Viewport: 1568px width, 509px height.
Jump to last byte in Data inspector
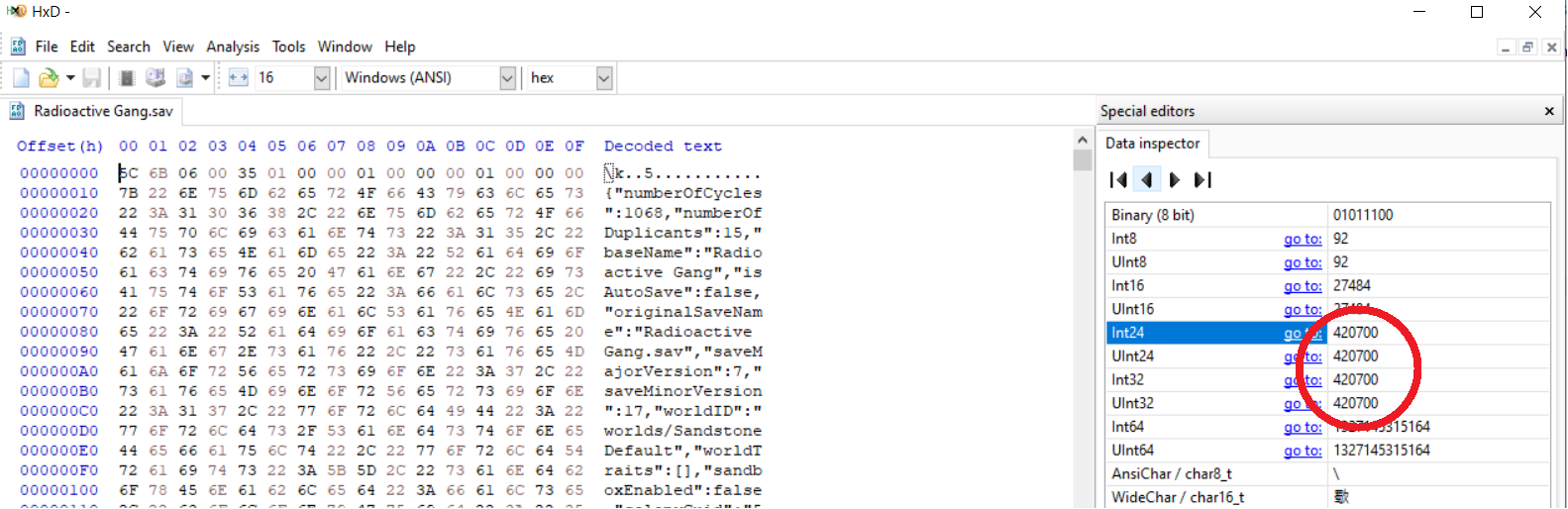1202,179
